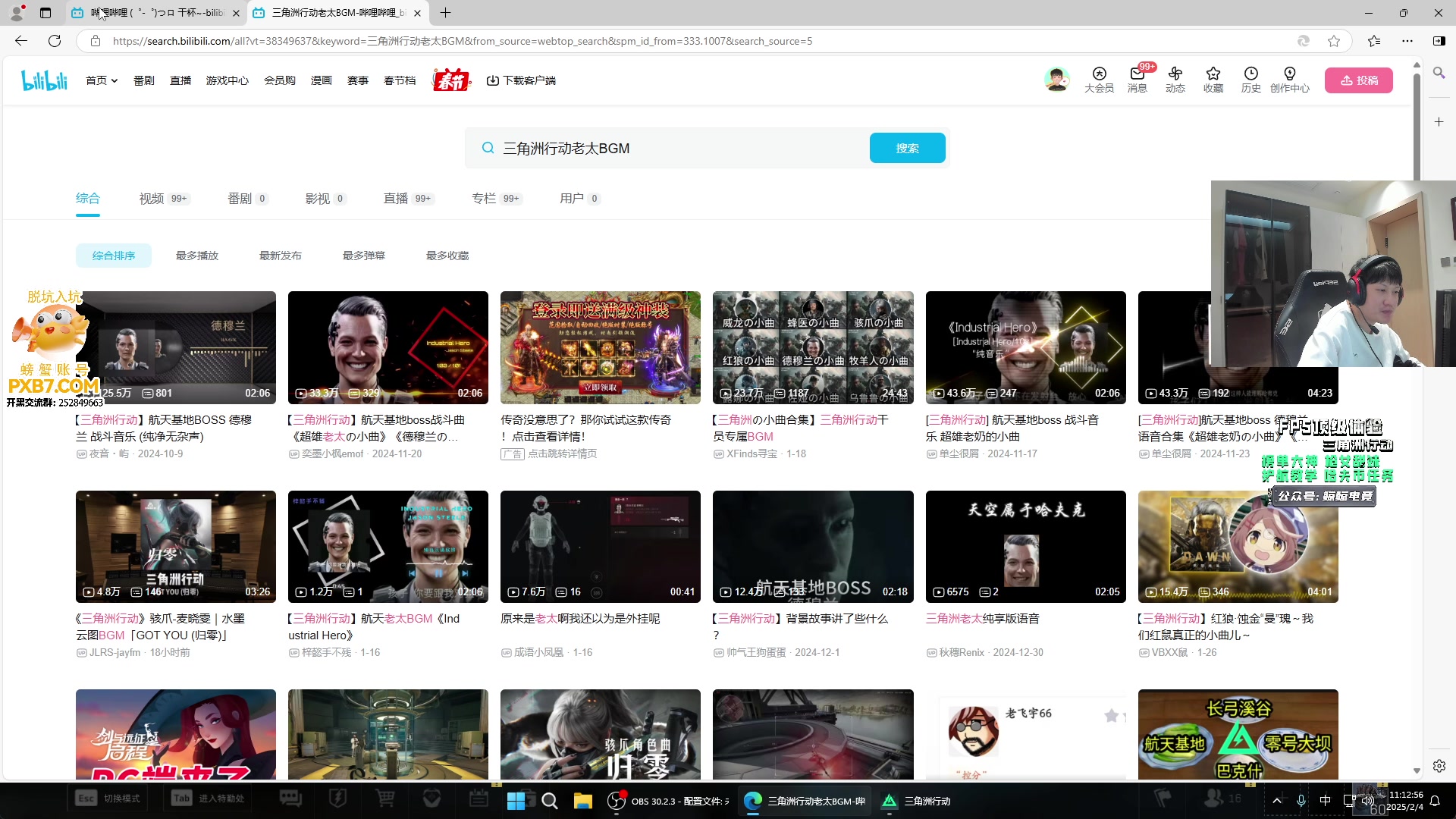The height and width of the screenshot is (819, 1456).
Task: Select the 最多收藏 sort option
Action: pyautogui.click(x=447, y=256)
